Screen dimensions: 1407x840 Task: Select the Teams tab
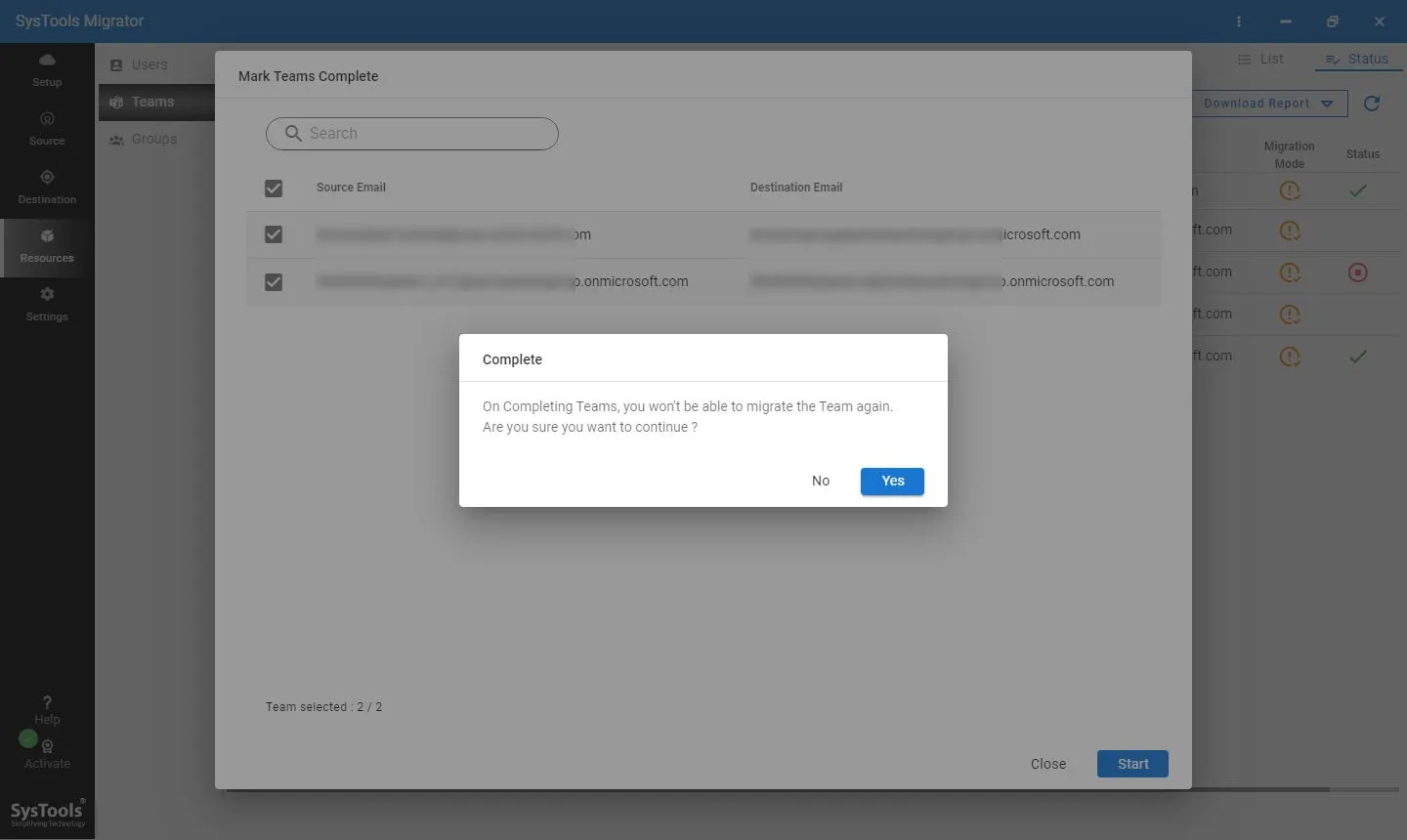[x=155, y=102]
